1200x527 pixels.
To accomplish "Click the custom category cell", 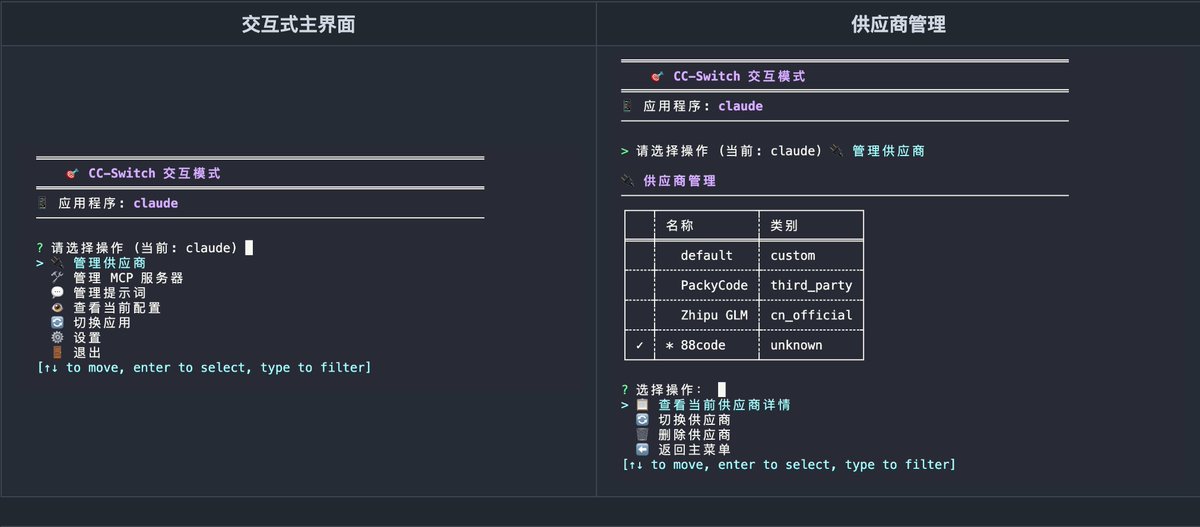I will point(793,256).
